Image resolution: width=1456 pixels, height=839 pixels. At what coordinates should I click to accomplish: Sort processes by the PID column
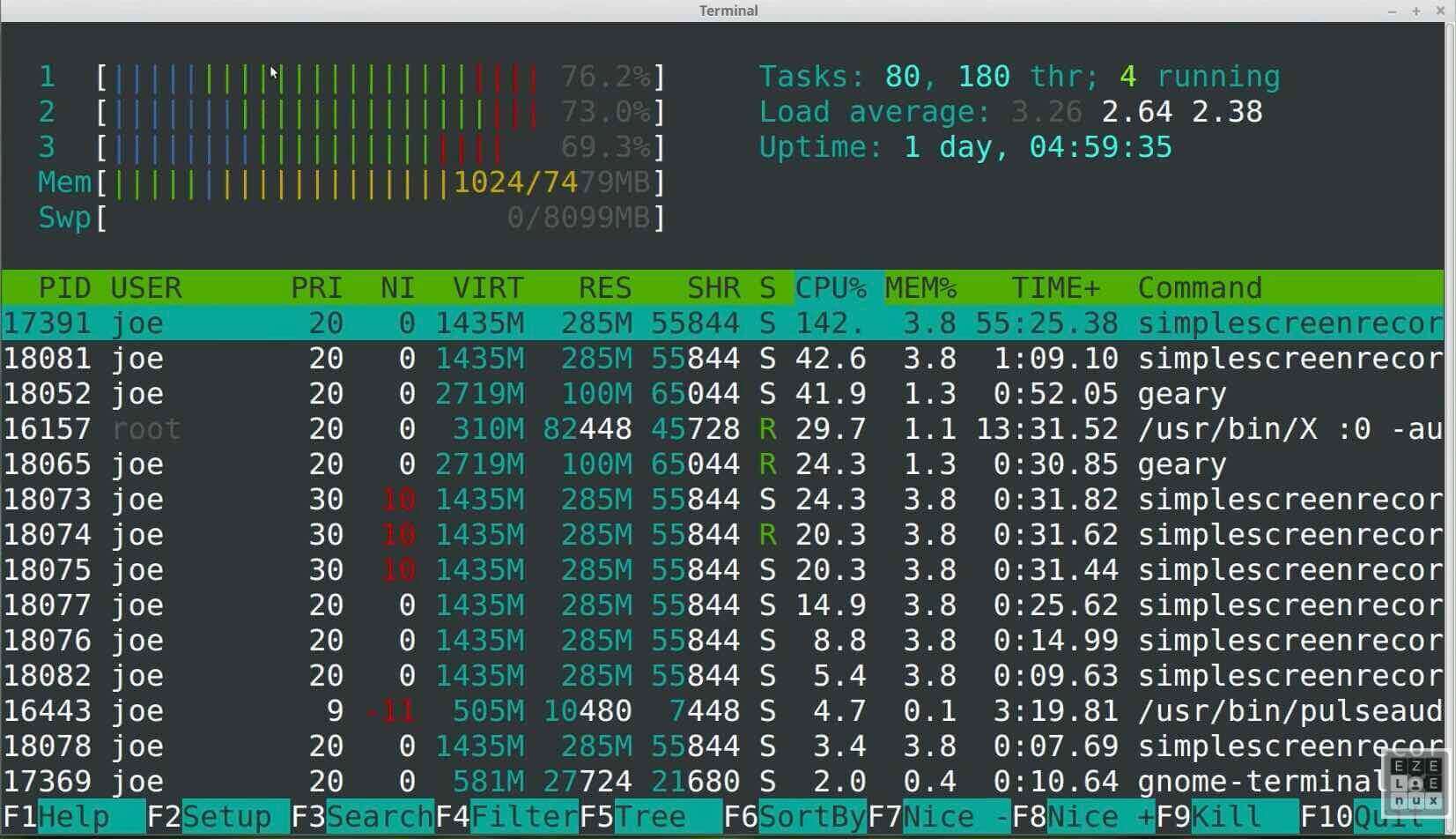63,287
